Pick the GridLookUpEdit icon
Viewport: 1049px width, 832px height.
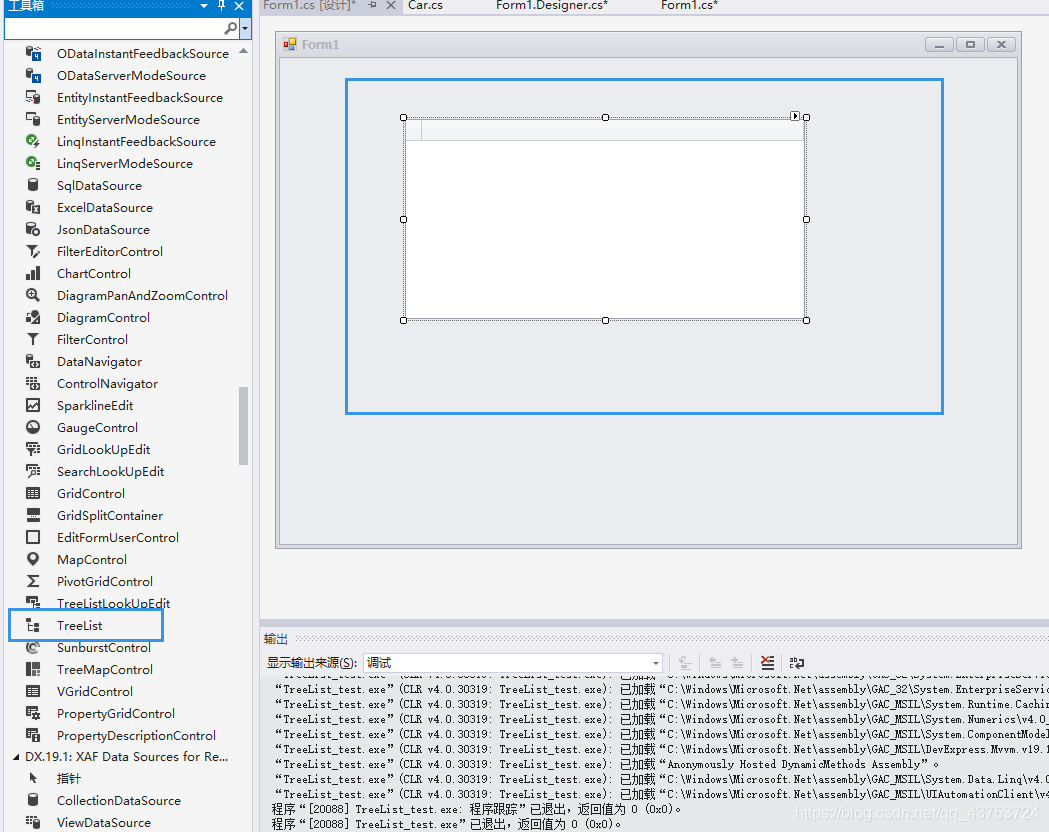[x=33, y=449]
